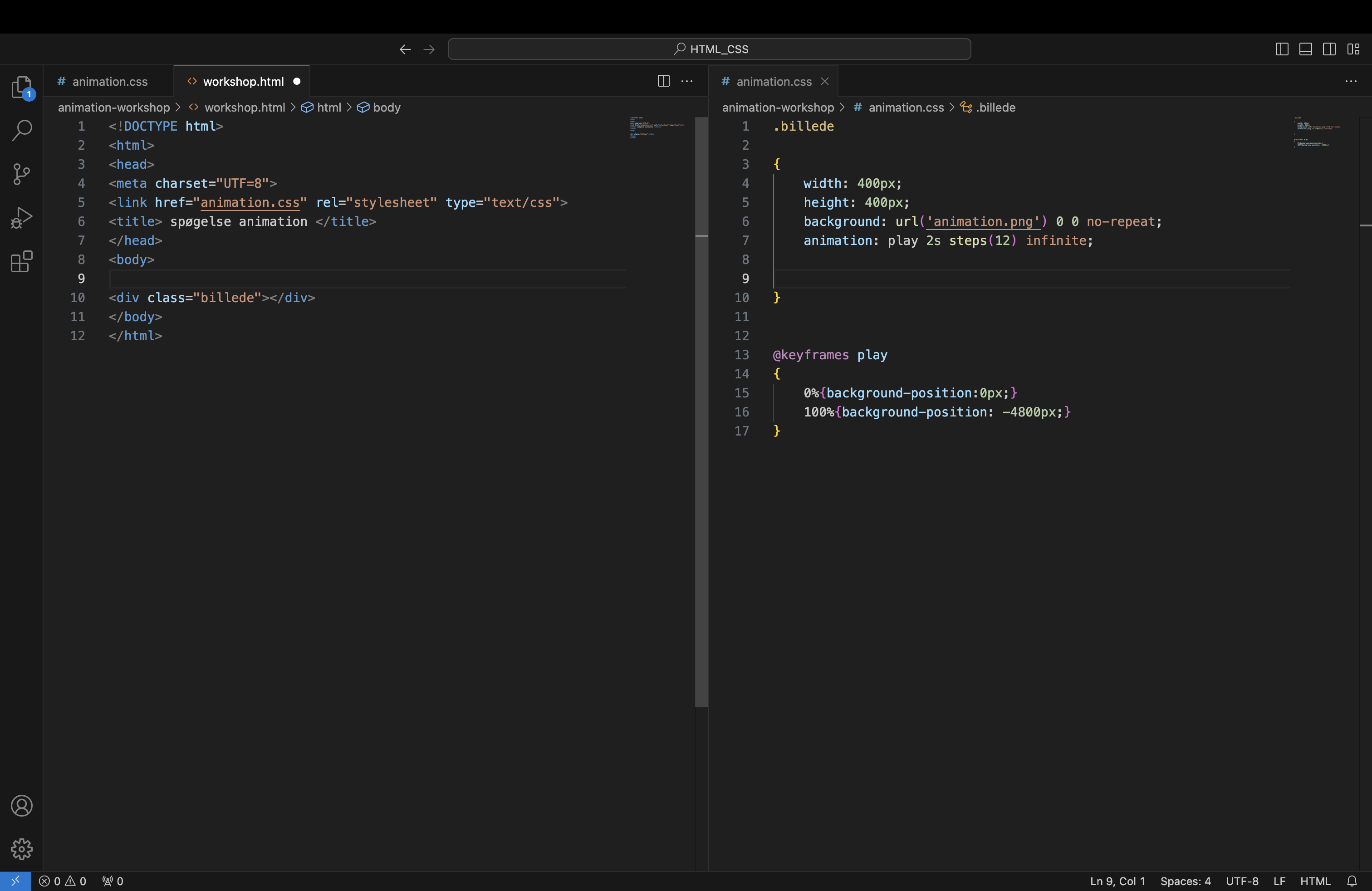The height and width of the screenshot is (891, 1372).
Task: Click the left editor minimap
Action: pyautogui.click(x=657, y=128)
